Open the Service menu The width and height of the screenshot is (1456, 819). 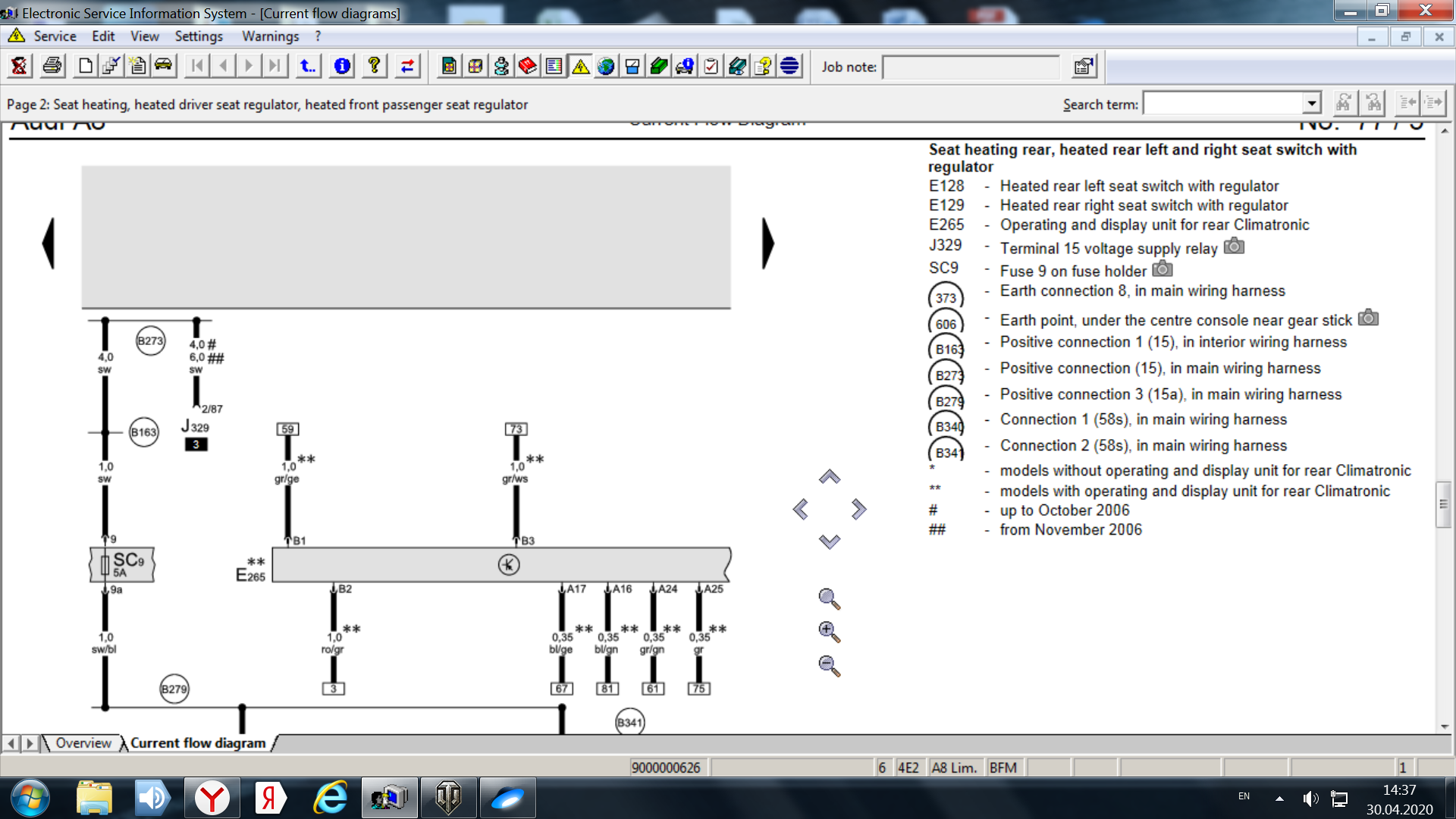pyautogui.click(x=55, y=36)
